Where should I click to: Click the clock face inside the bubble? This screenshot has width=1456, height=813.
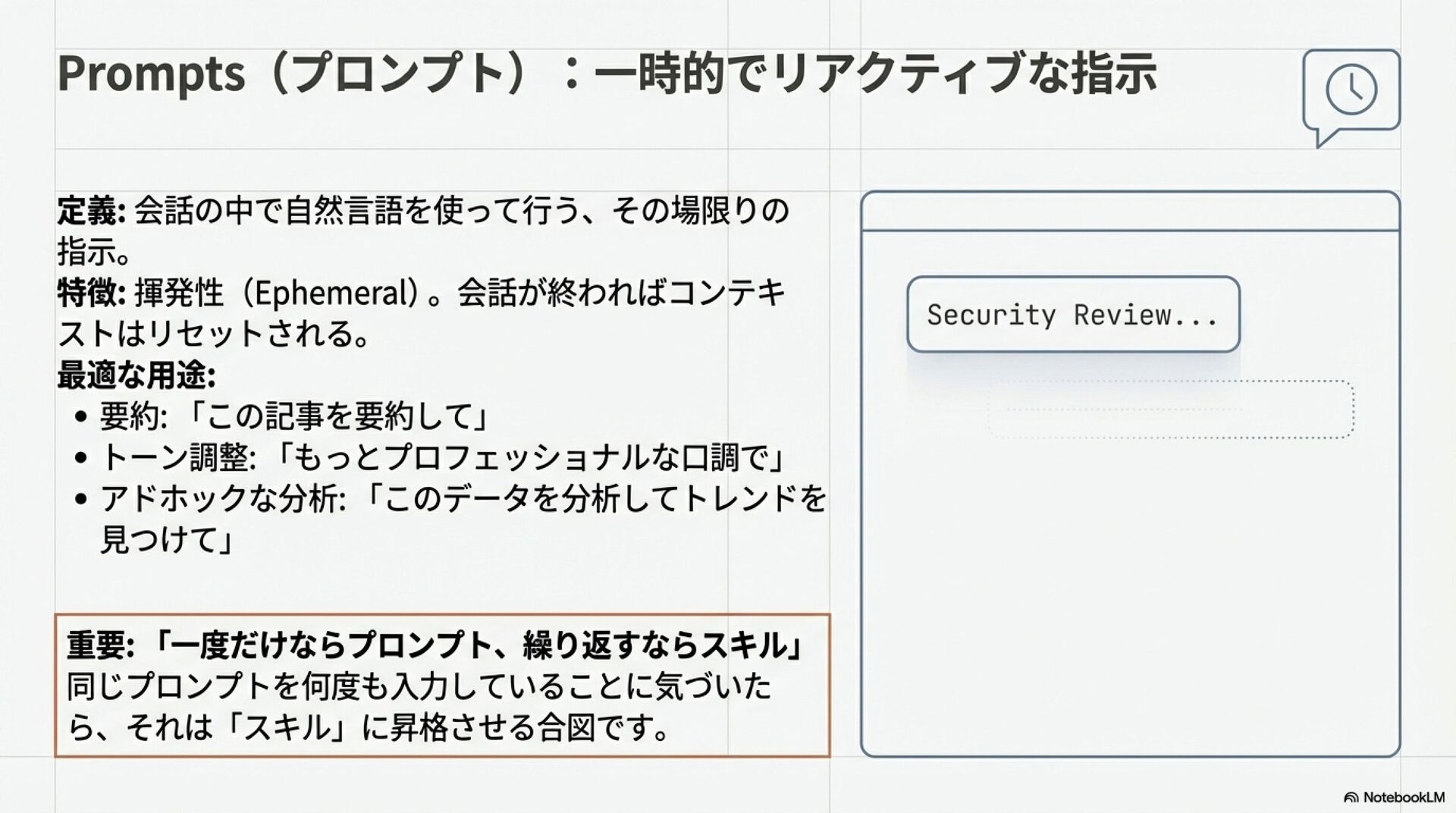tap(1351, 89)
